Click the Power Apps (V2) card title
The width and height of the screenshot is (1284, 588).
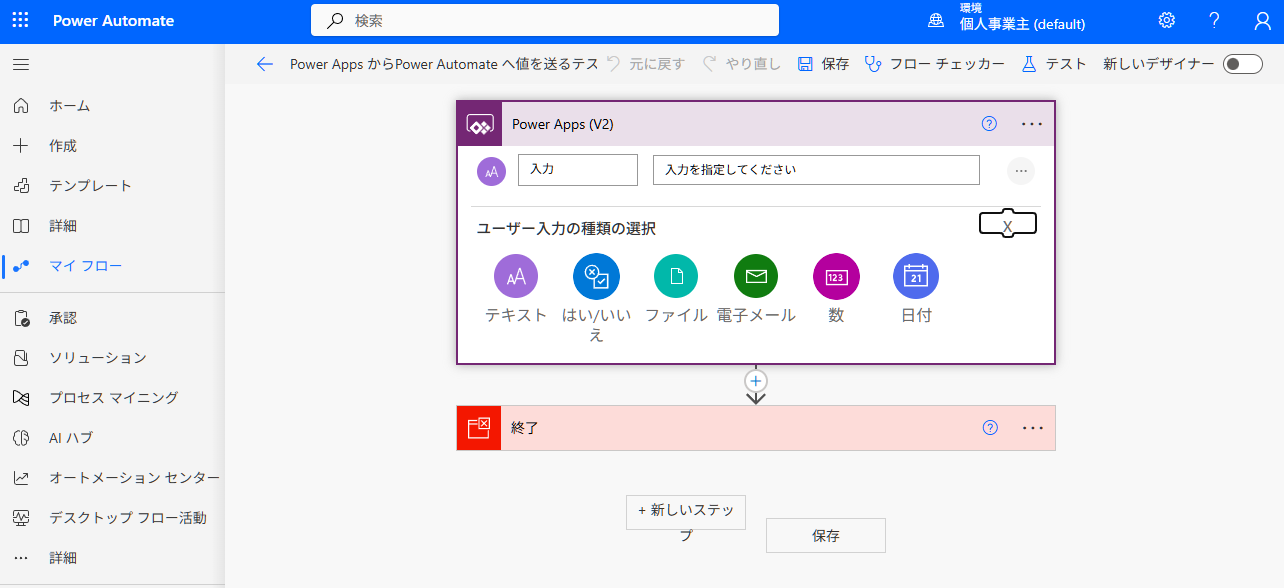coord(563,125)
